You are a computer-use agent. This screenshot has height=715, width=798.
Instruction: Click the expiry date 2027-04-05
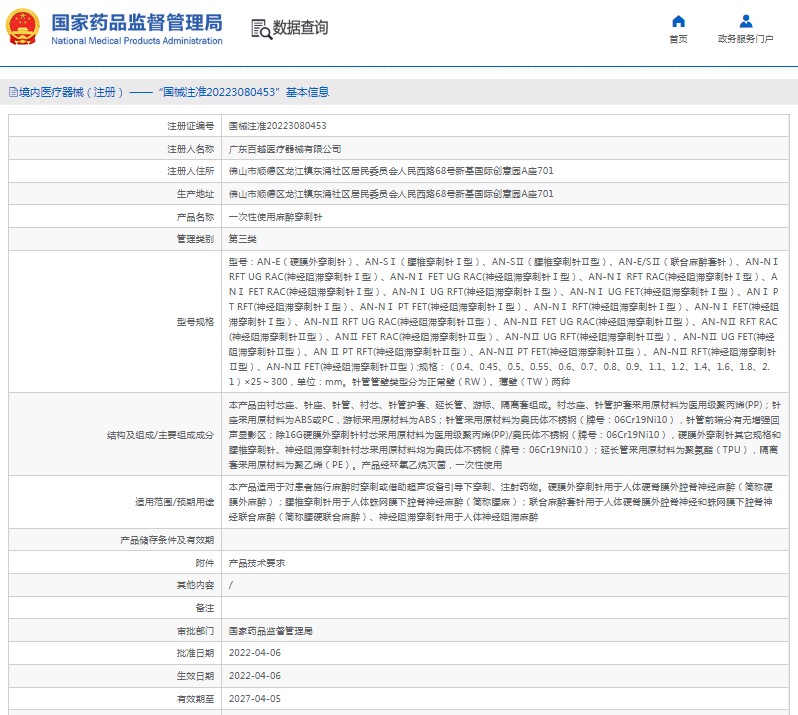(x=254, y=699)
